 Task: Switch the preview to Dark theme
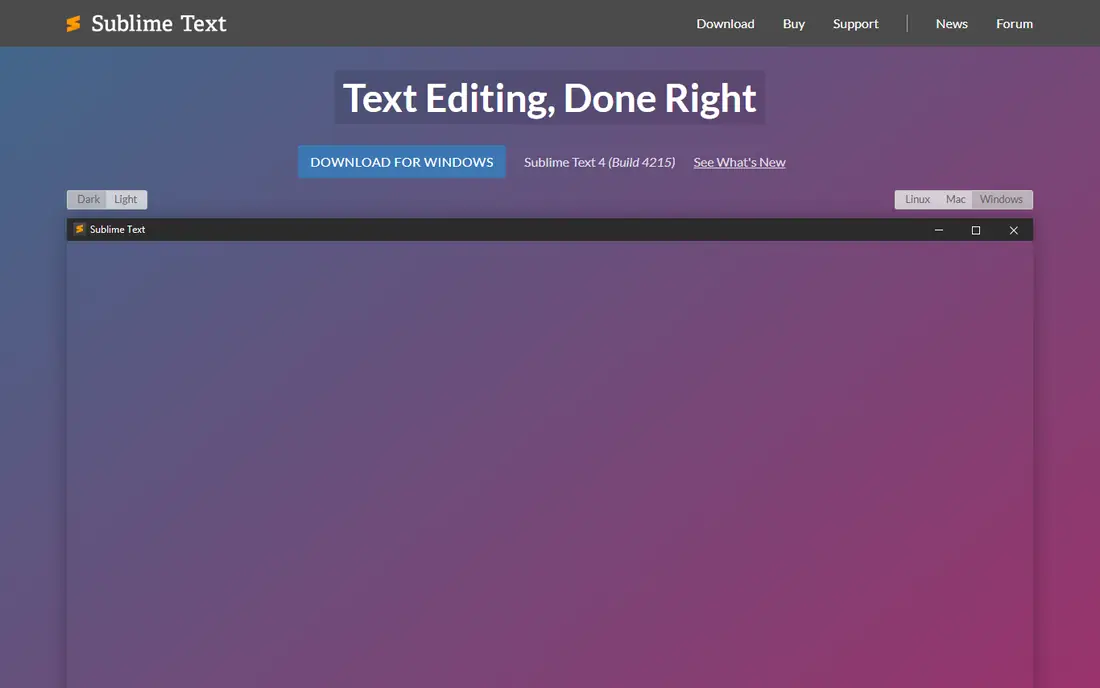coord(88,199)
